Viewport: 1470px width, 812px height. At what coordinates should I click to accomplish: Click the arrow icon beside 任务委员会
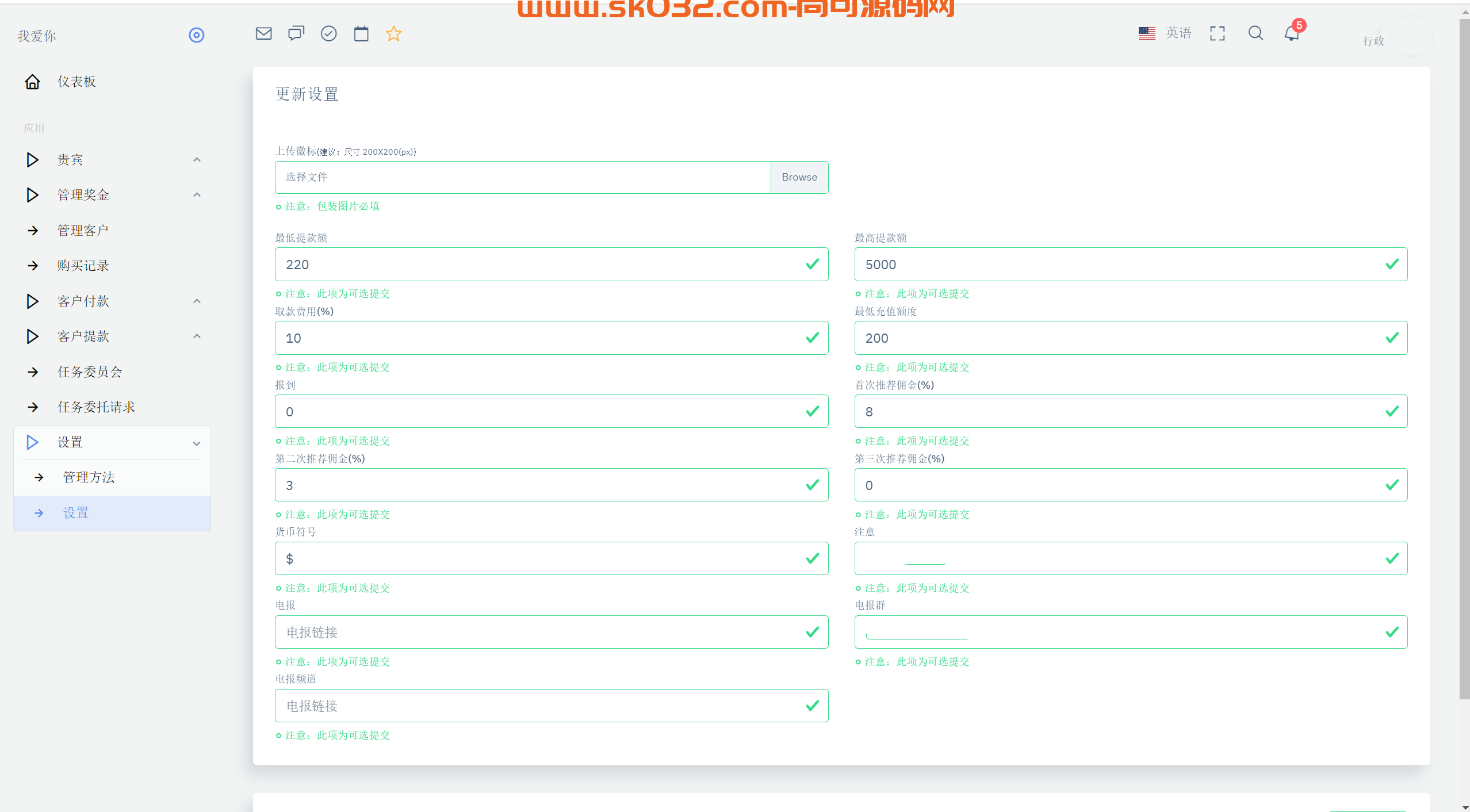click(x=33, y=372)
